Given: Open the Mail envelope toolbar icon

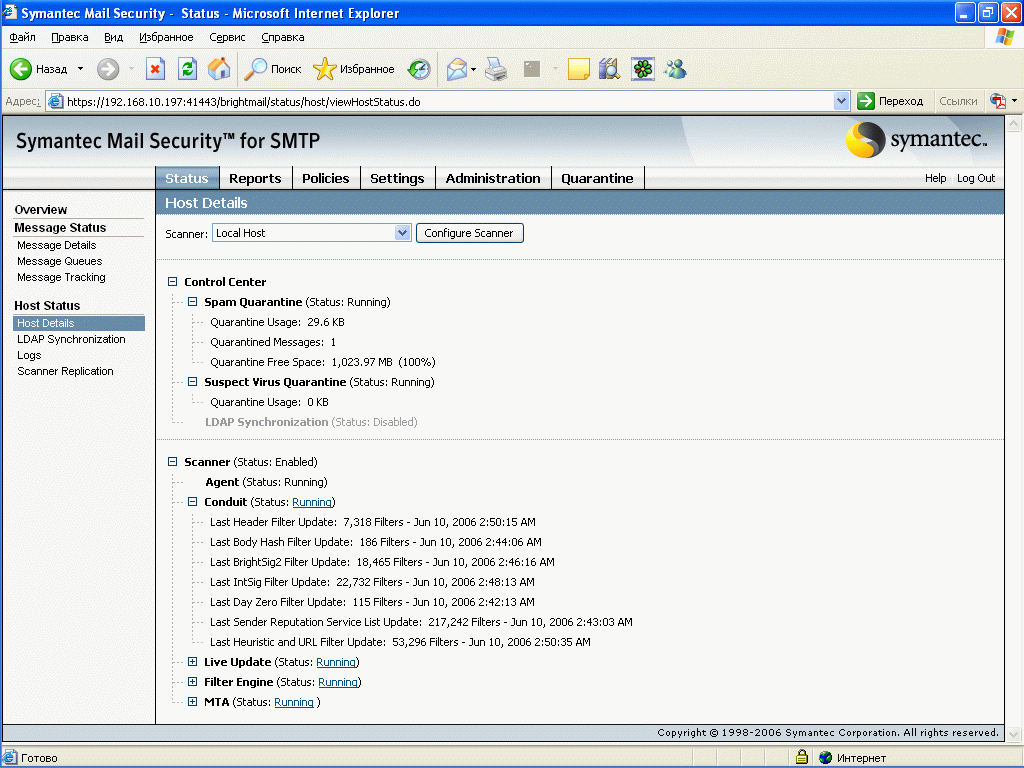Looking at the screenshot, I should click(x=457, y=69).
